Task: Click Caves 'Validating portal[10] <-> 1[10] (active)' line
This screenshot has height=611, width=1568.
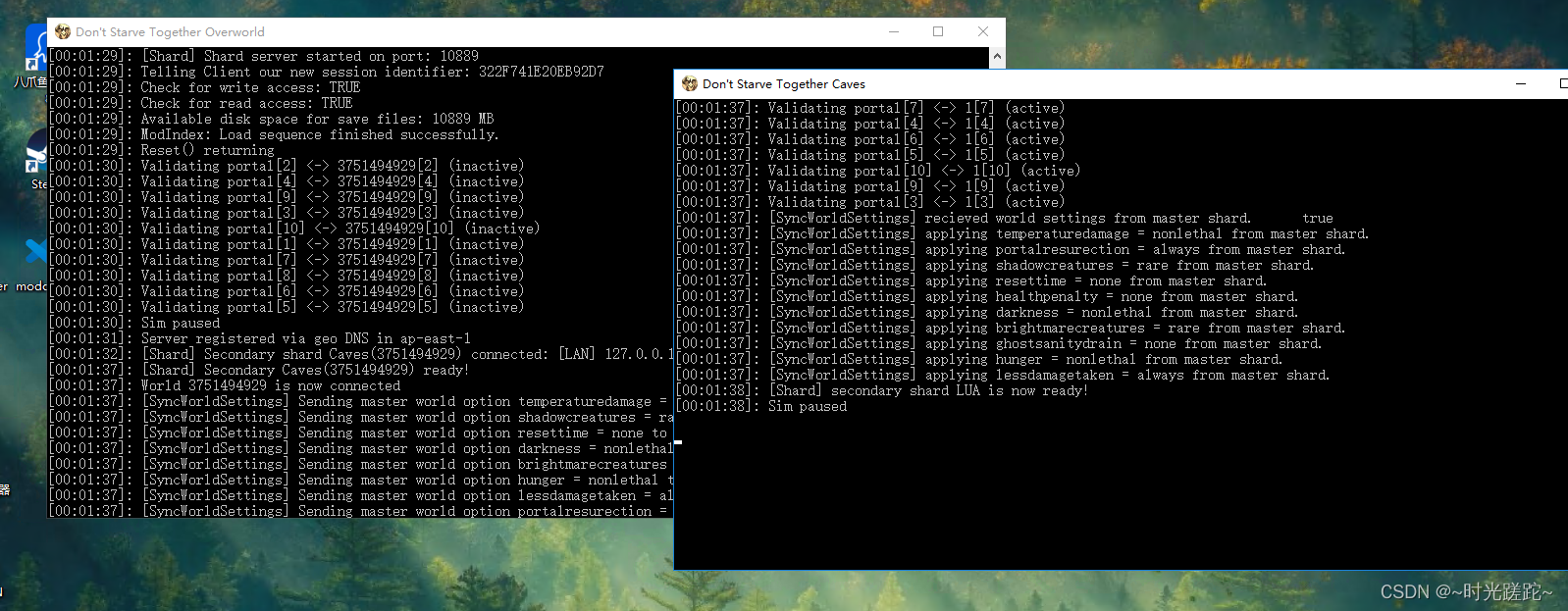Action: click(x=878, y=171)
